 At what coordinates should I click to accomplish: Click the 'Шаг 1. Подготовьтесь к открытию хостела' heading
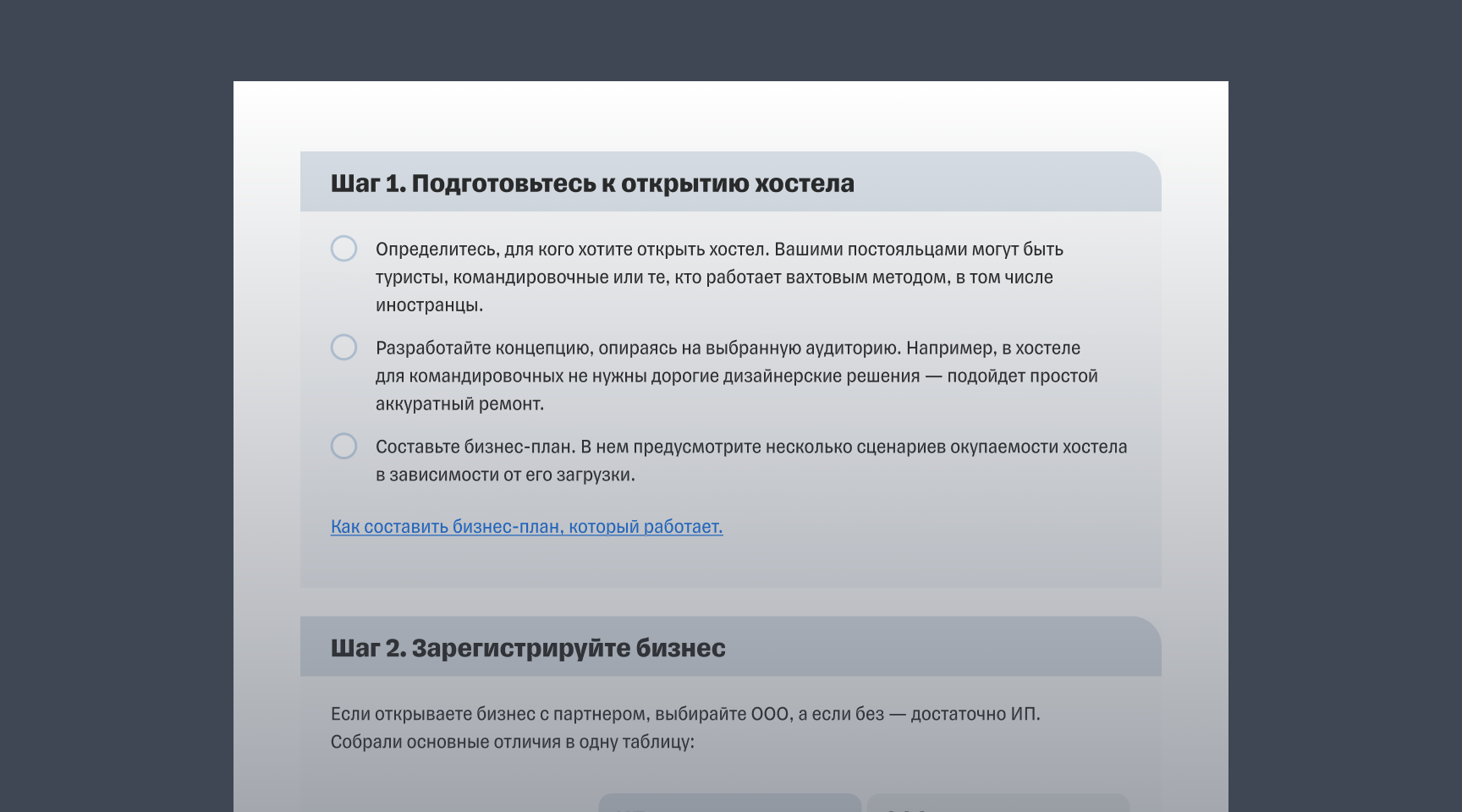[x=592, y=184]
